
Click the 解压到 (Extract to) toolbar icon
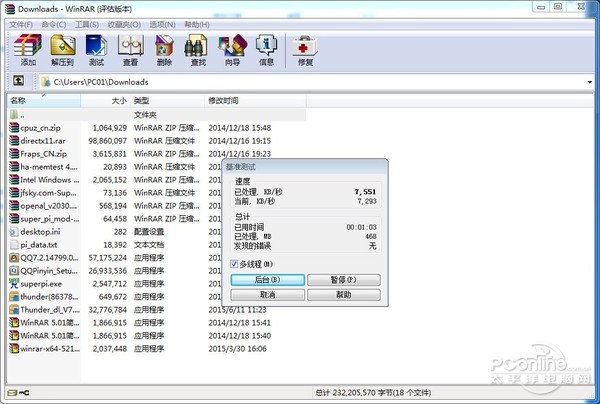[62, 45]
